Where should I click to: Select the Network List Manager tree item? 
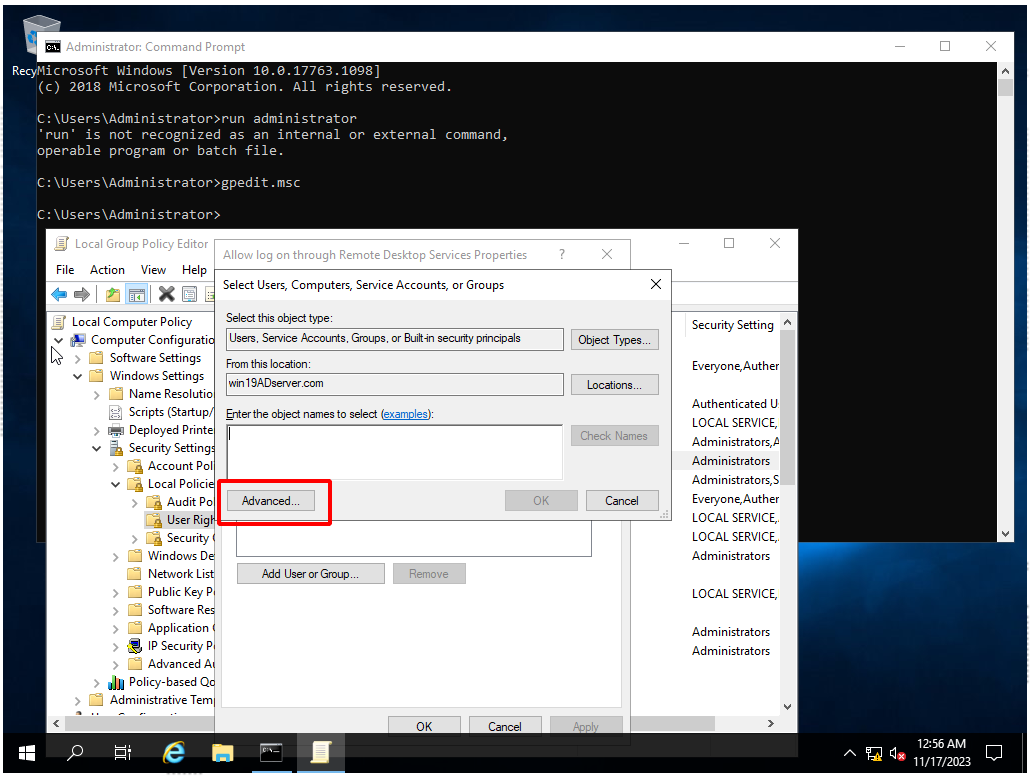pos(181,574)
